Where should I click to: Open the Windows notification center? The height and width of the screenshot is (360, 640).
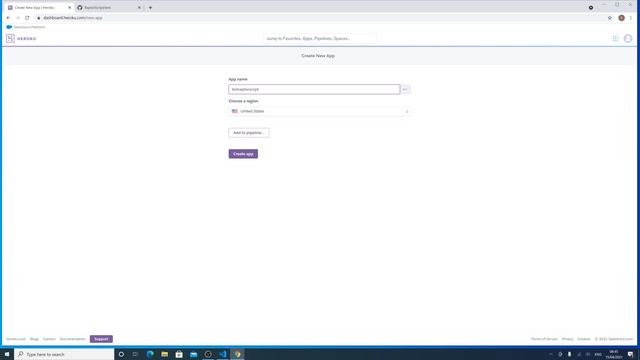coord(631,354)
